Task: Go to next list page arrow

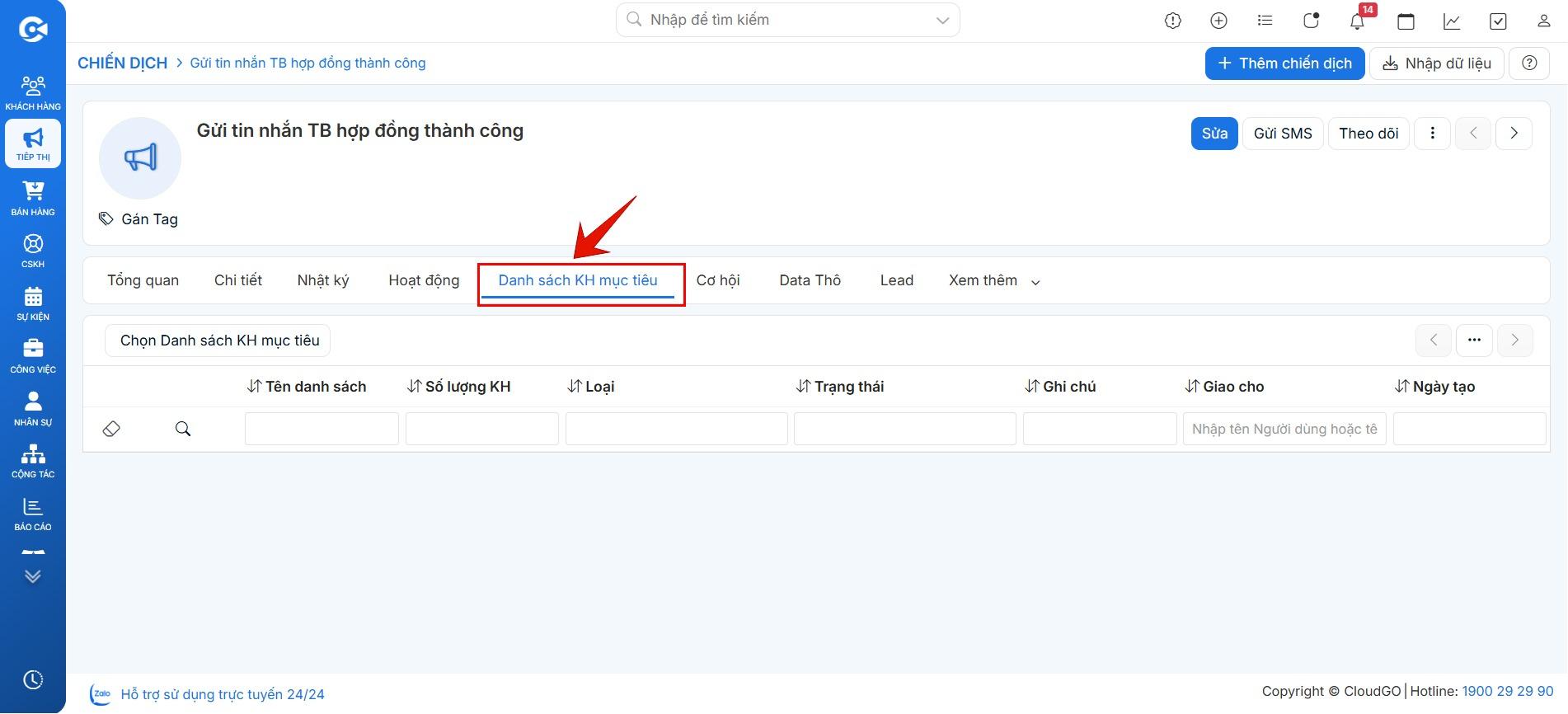Action: click(1515, 340)
